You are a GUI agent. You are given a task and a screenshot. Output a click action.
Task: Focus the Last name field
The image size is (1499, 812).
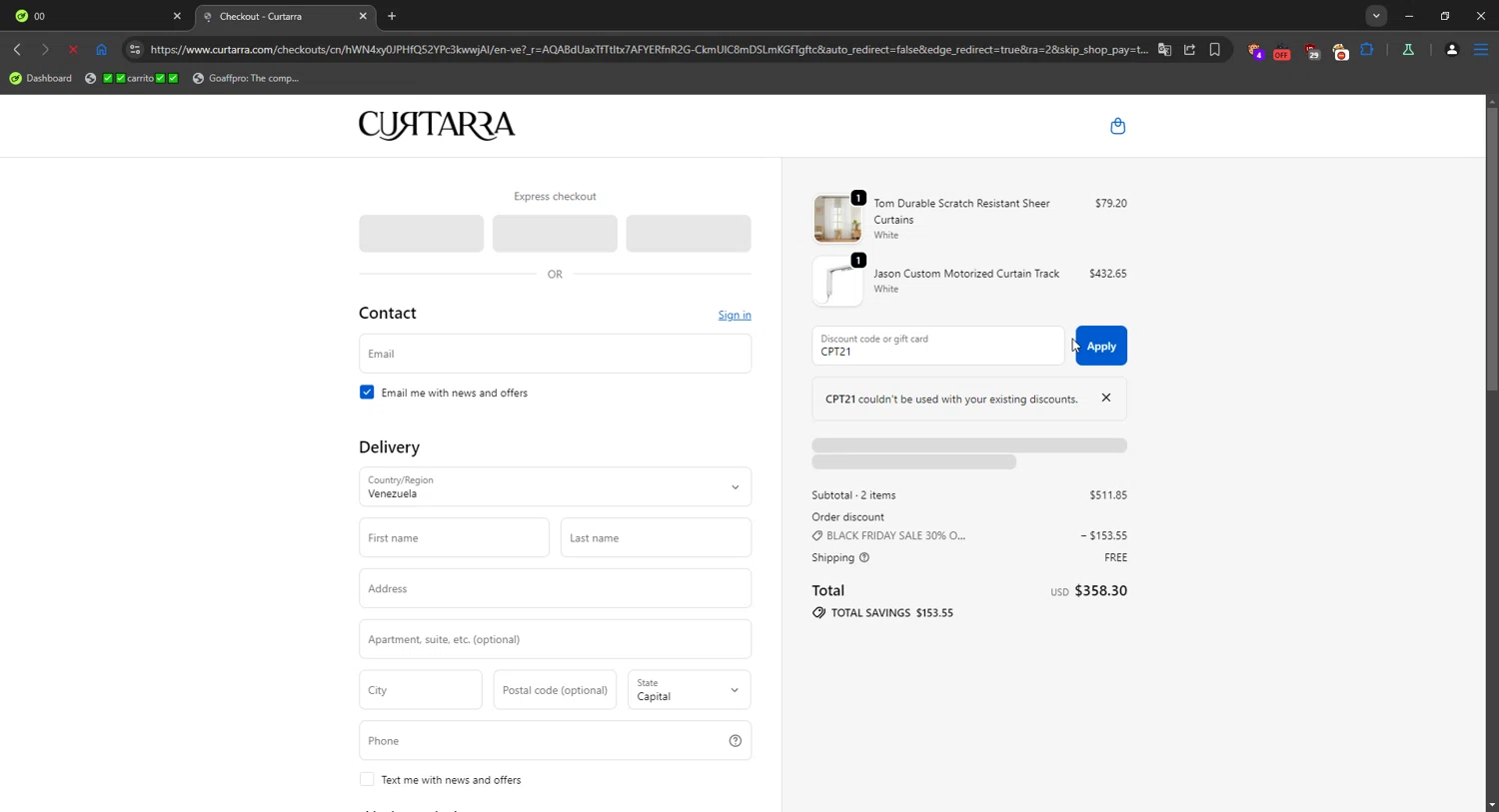[656, 537]
